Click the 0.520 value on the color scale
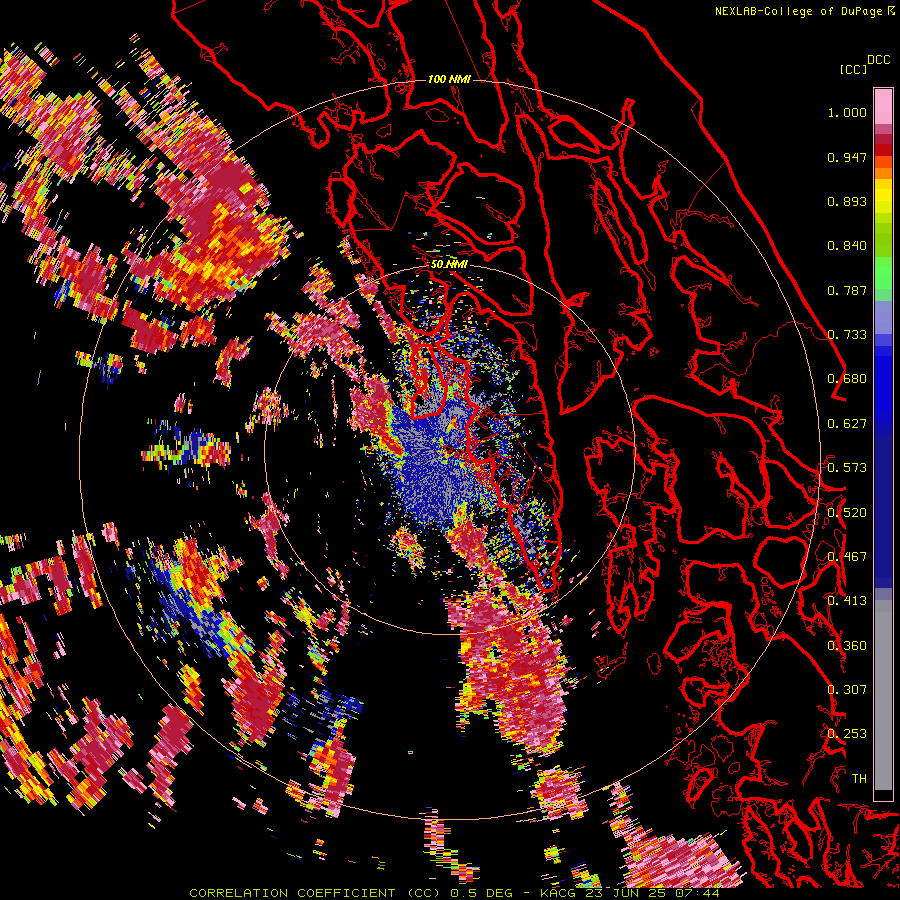 click(847, 513)
